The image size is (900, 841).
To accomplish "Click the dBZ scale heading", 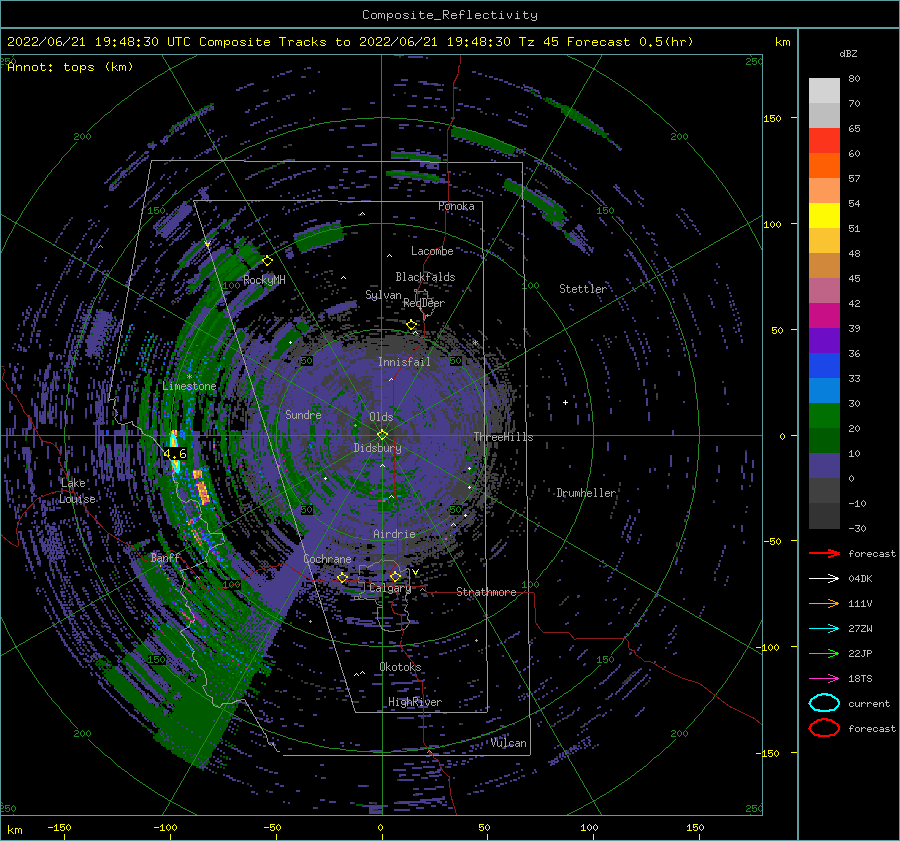I will (848, 53).
